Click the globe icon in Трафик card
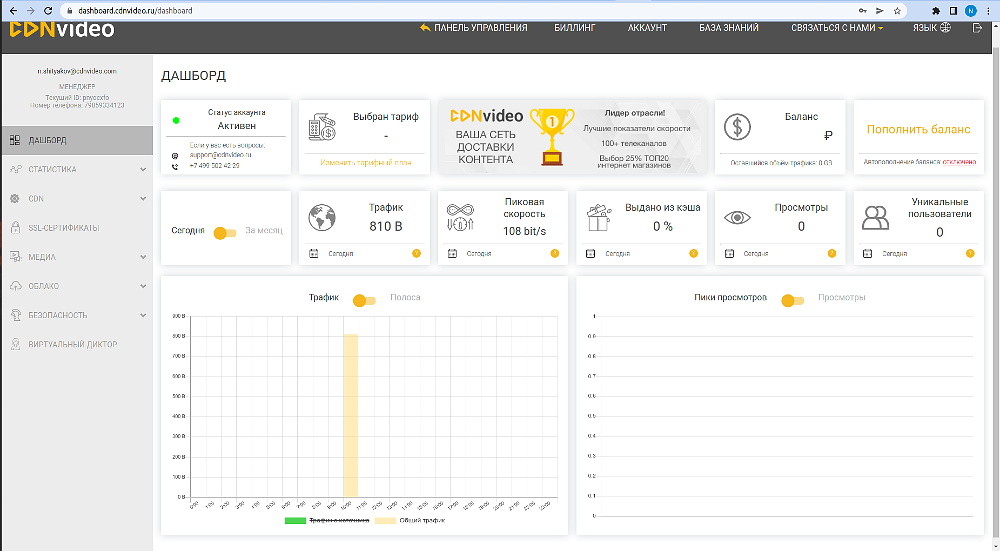This screenshot has height=551, width=1000. [x=322, y=217]
